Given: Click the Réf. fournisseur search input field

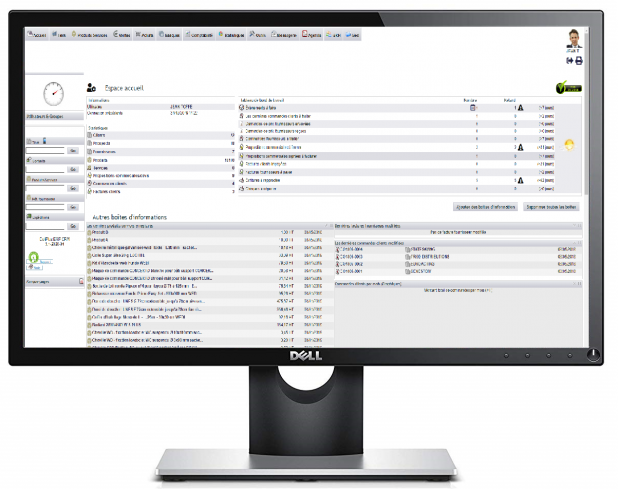Looking at the screenshot, I should click(45, 207).
